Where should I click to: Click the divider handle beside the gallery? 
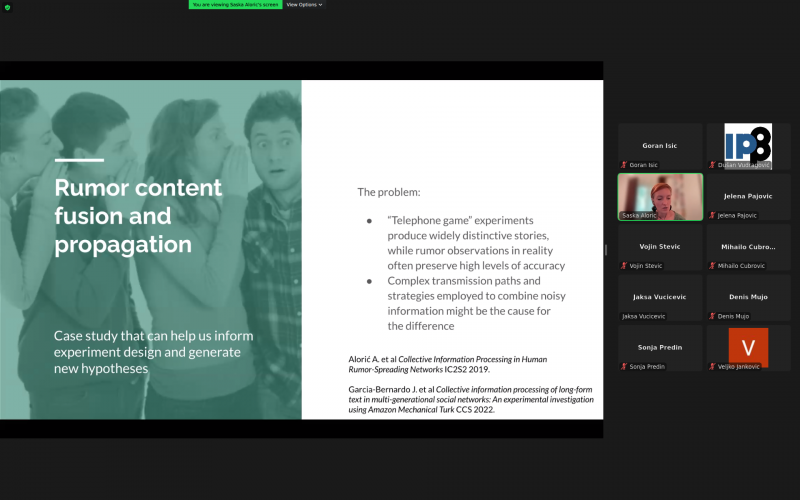point(606,250)
